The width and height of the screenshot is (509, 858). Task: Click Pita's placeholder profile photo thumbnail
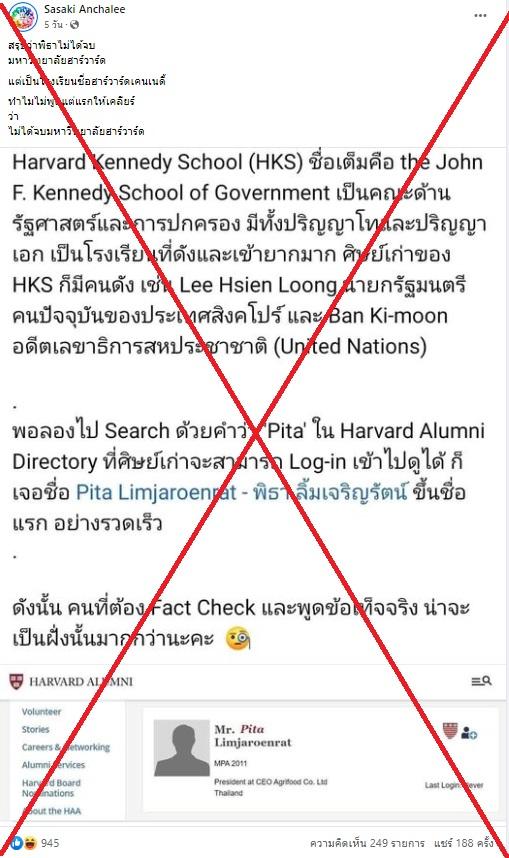pos(182,747)
